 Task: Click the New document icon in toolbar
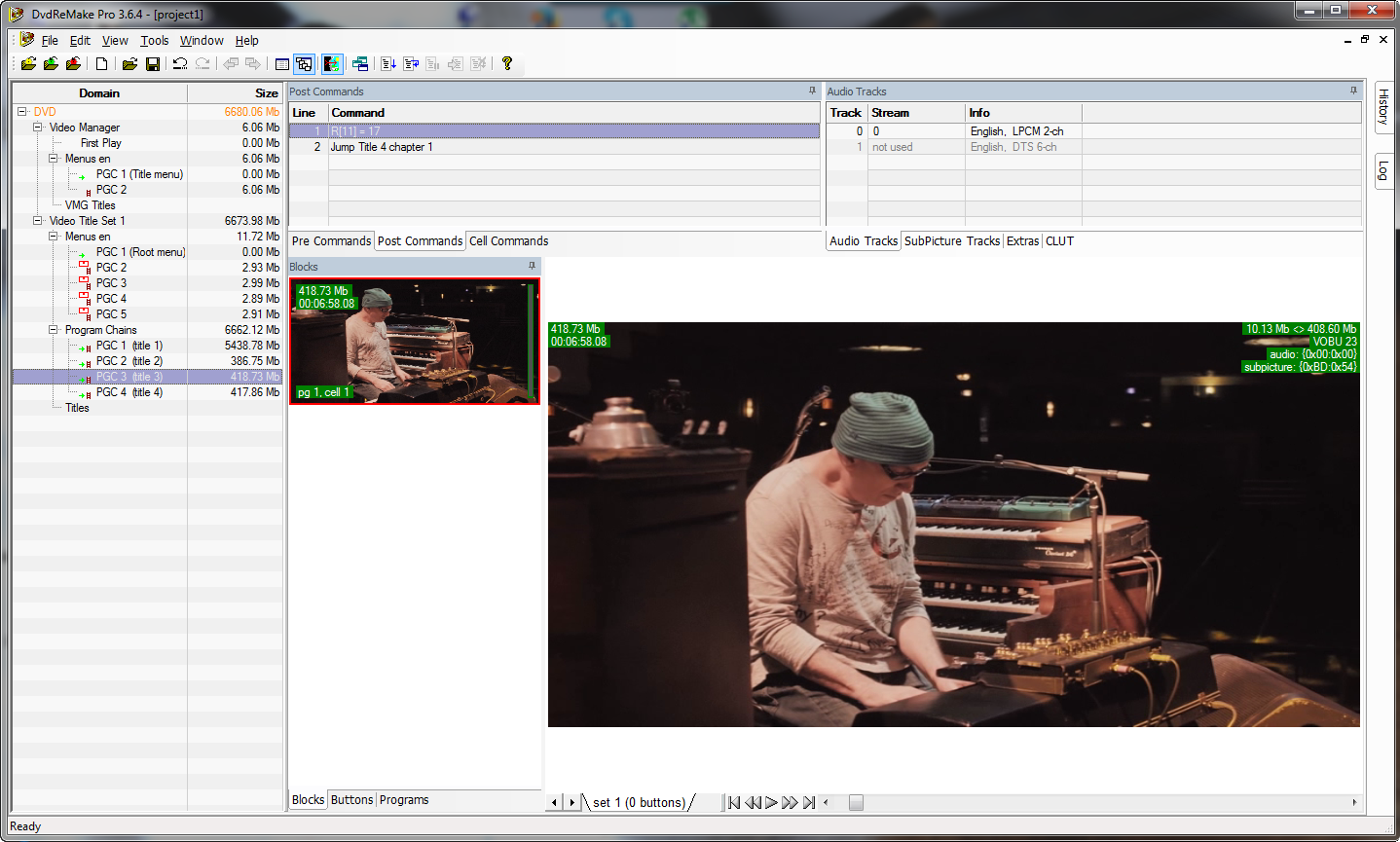coord(101,64)
